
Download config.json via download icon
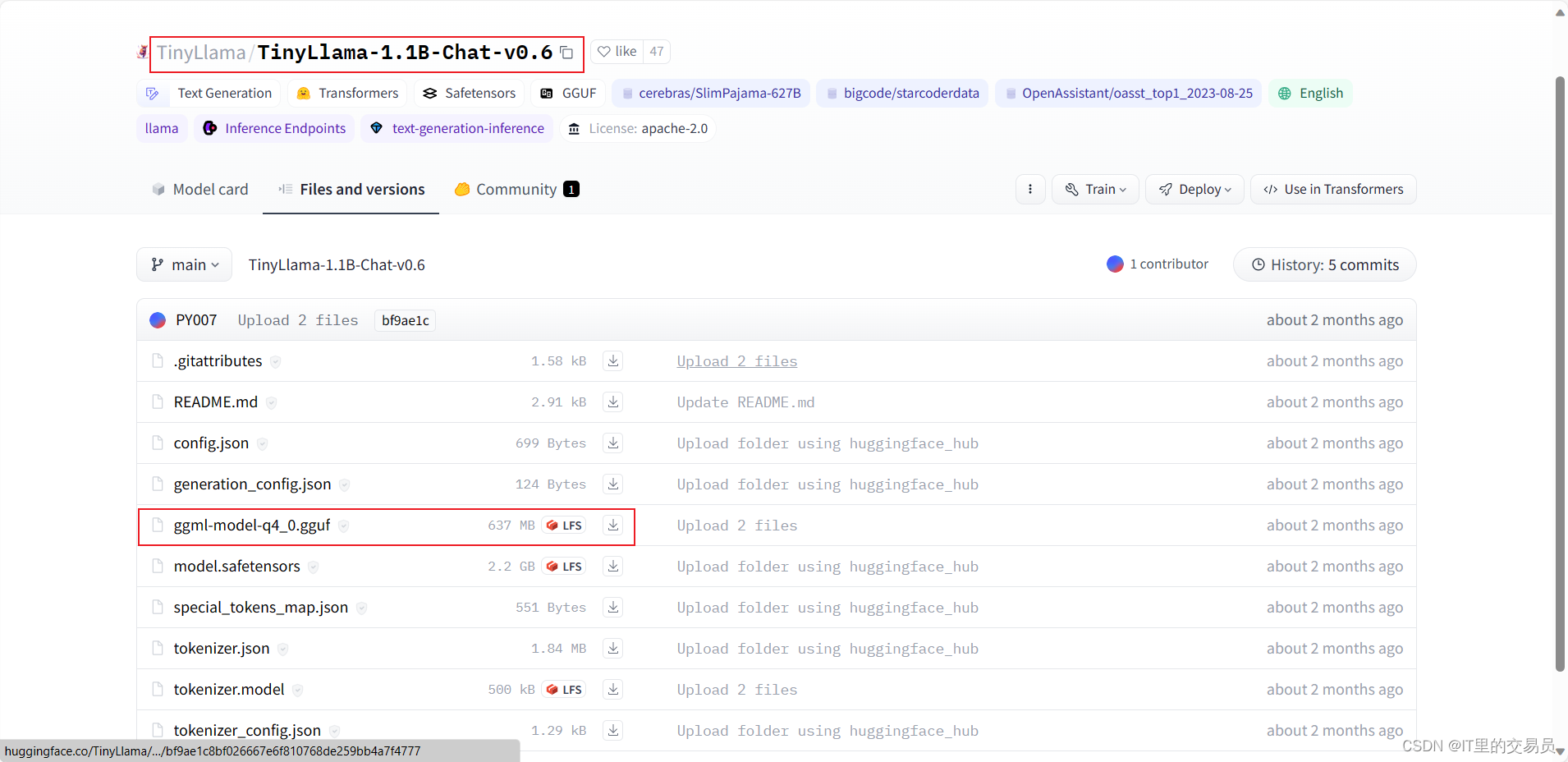(x=613, y=443)
